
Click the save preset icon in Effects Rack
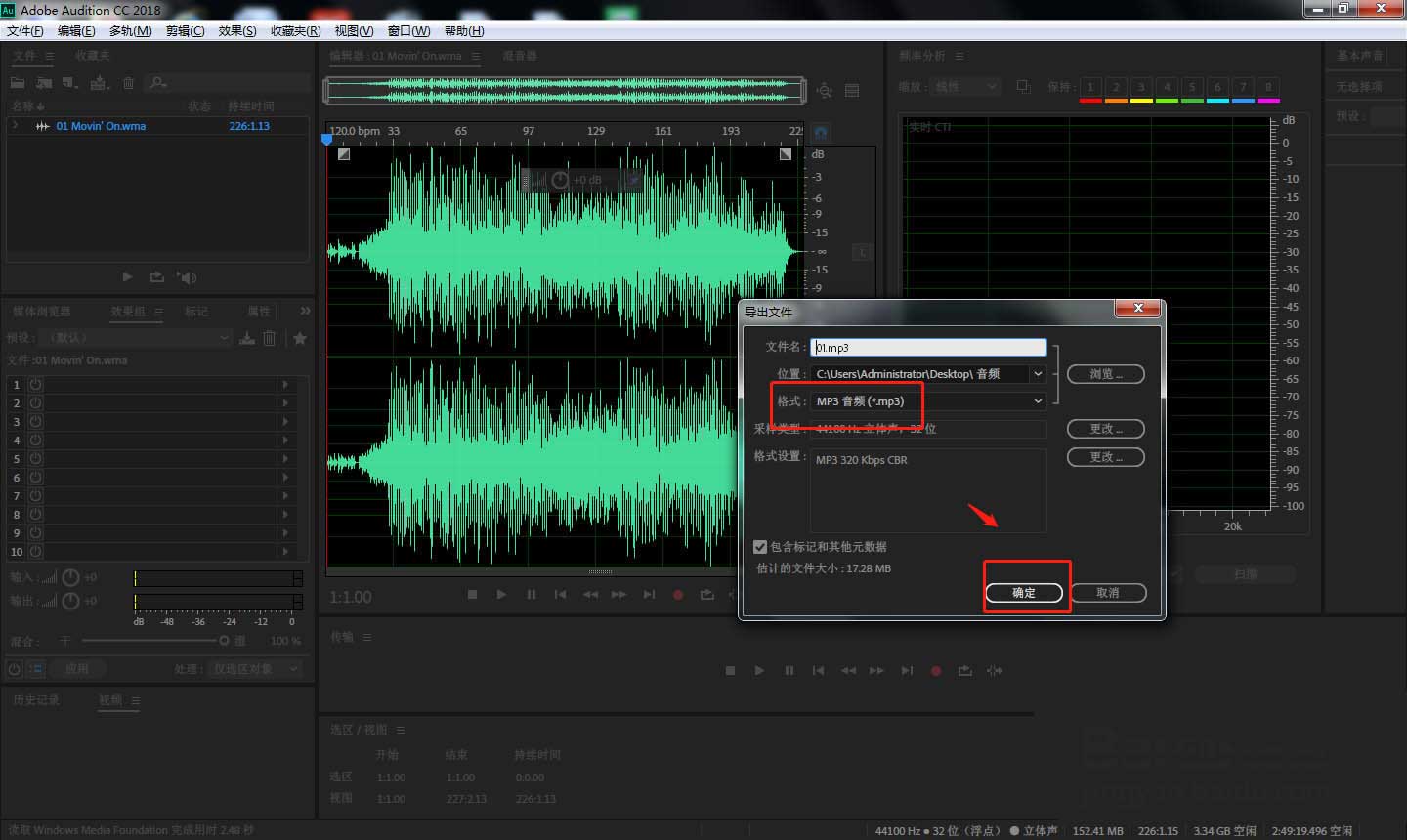[247, 338]
